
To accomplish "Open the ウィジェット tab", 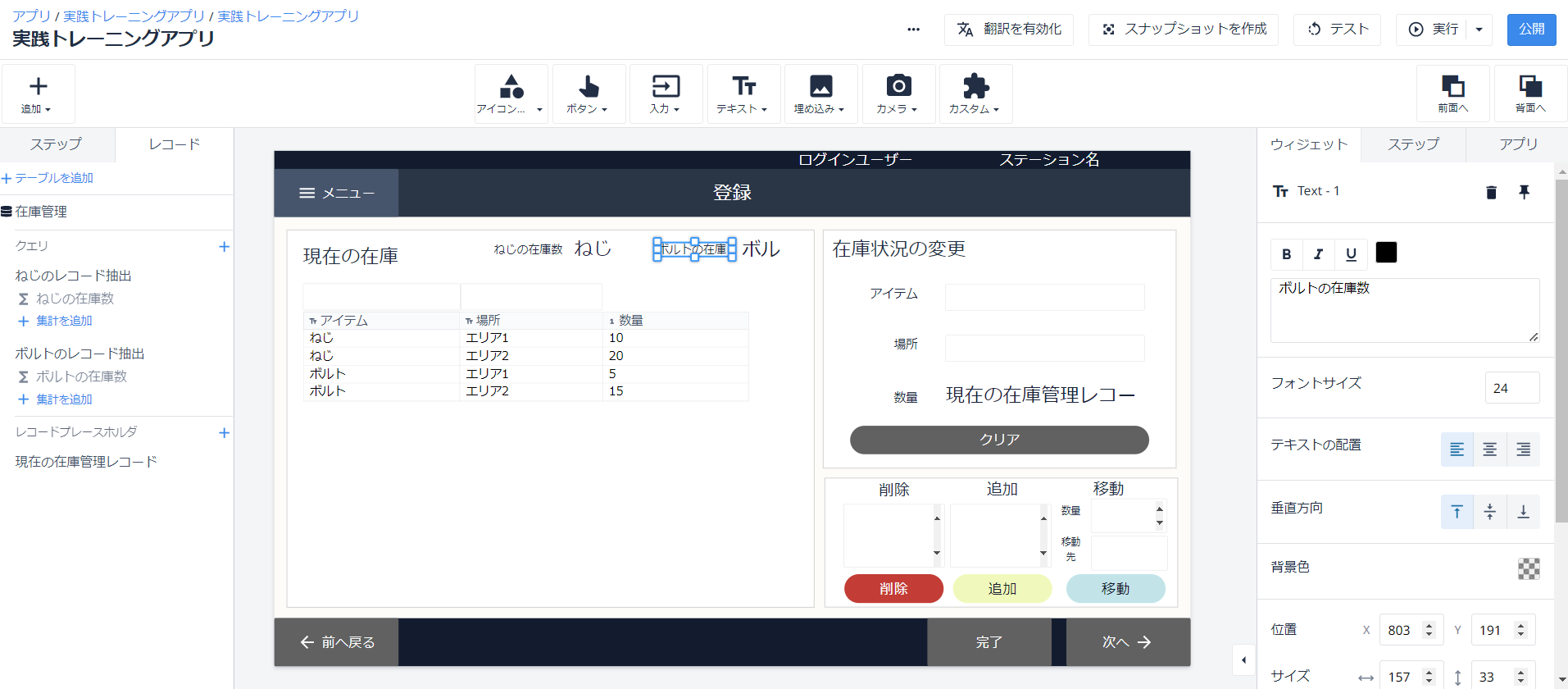I will pyautogui.click(x=1309, y=144).
